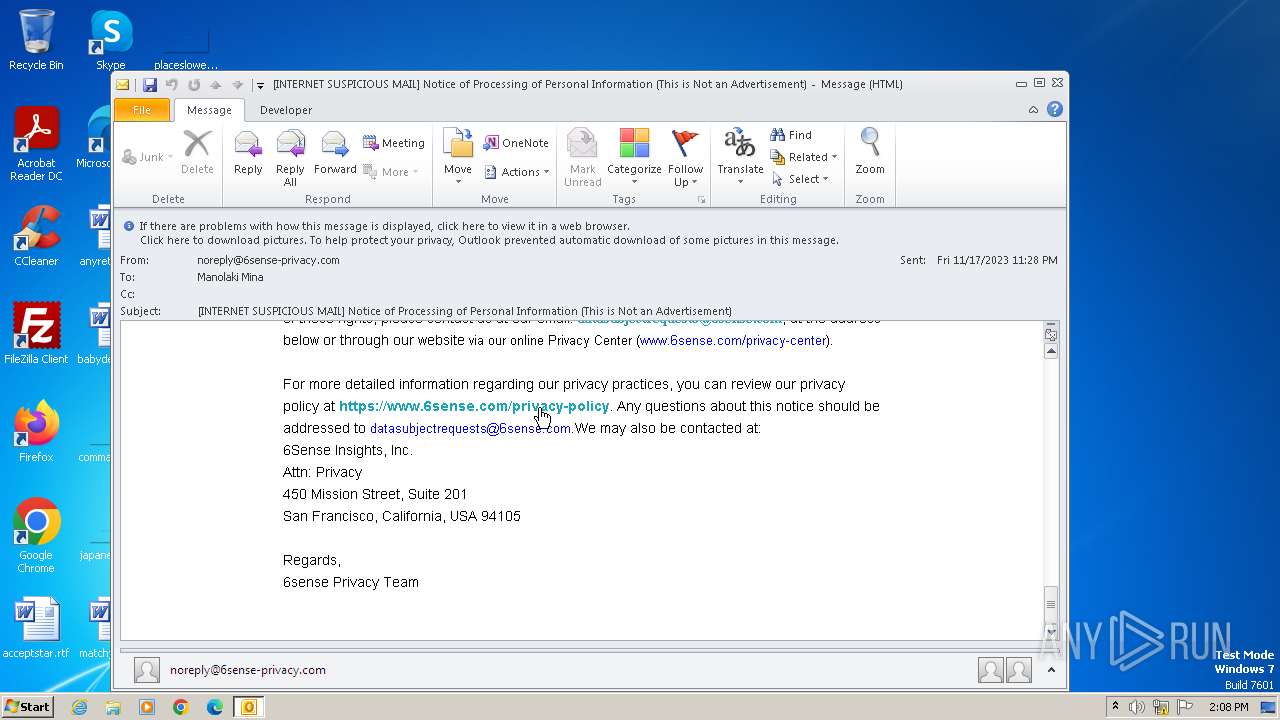Expand the Related dropdown
The height and width of the screenshot is (720, 1280).
(804, 157)
